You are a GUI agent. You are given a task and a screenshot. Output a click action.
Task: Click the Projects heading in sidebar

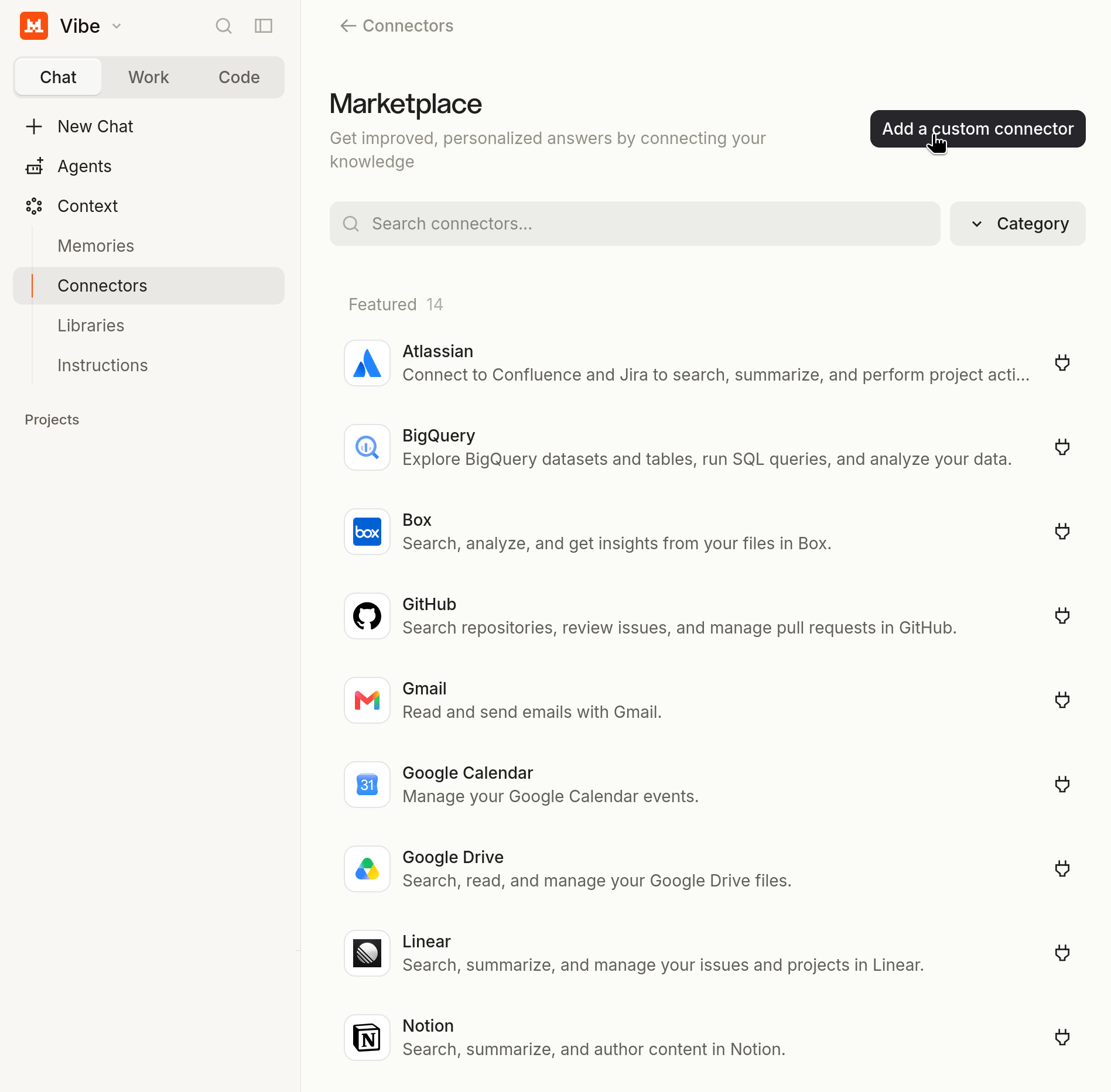tap(52, 420)
